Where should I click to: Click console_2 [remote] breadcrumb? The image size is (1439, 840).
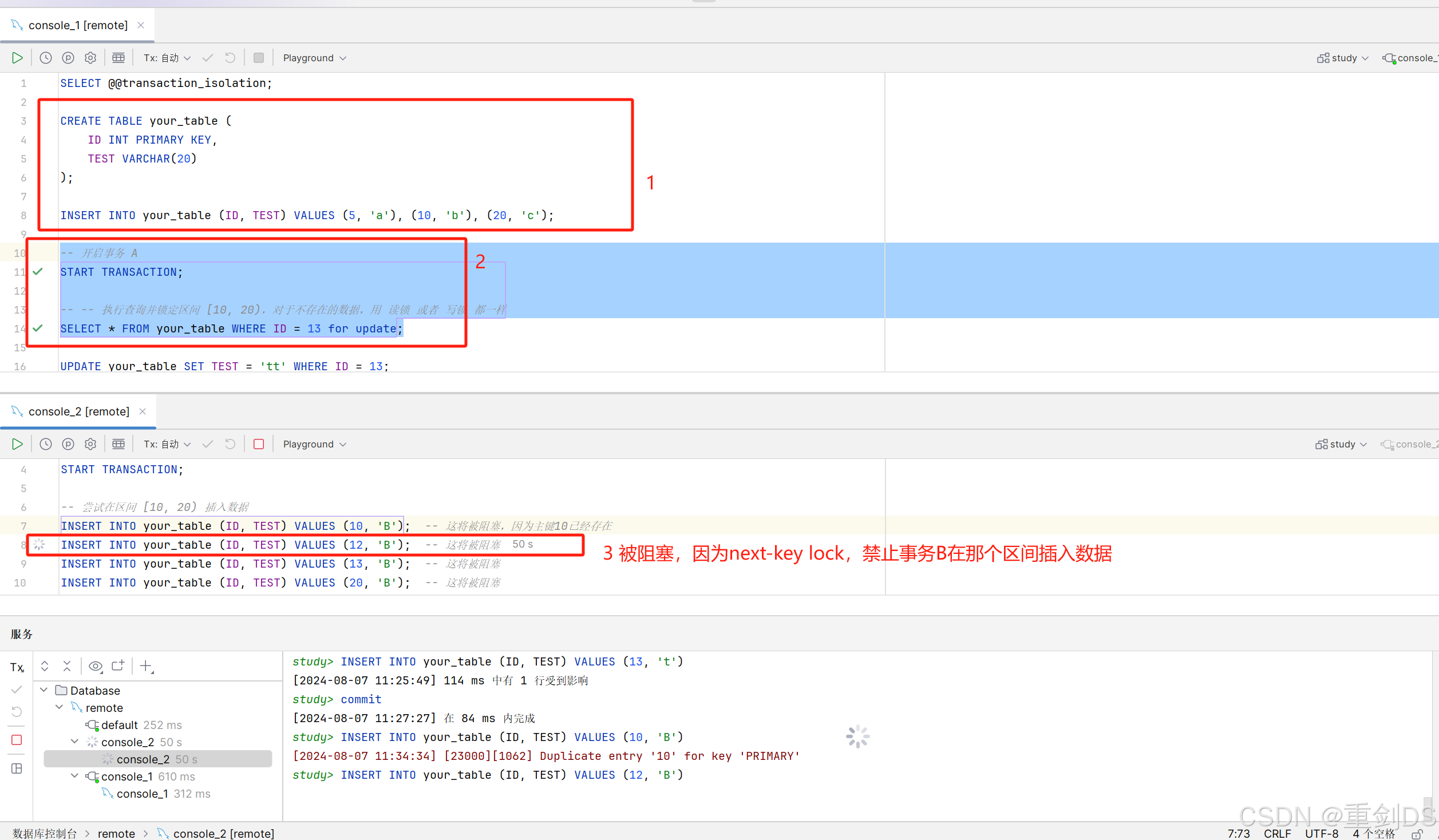point(216,833)
